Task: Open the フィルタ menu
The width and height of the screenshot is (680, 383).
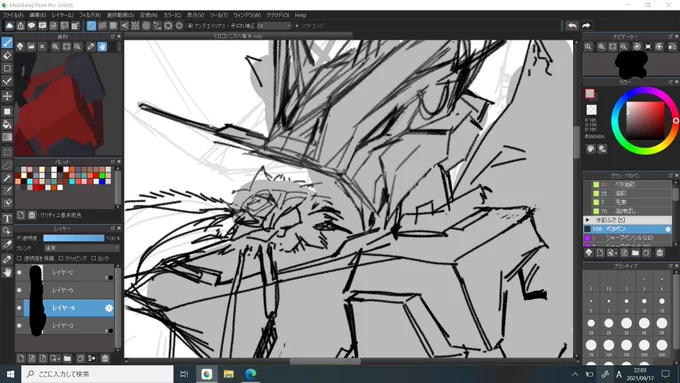Action: [x=90, y=15]
